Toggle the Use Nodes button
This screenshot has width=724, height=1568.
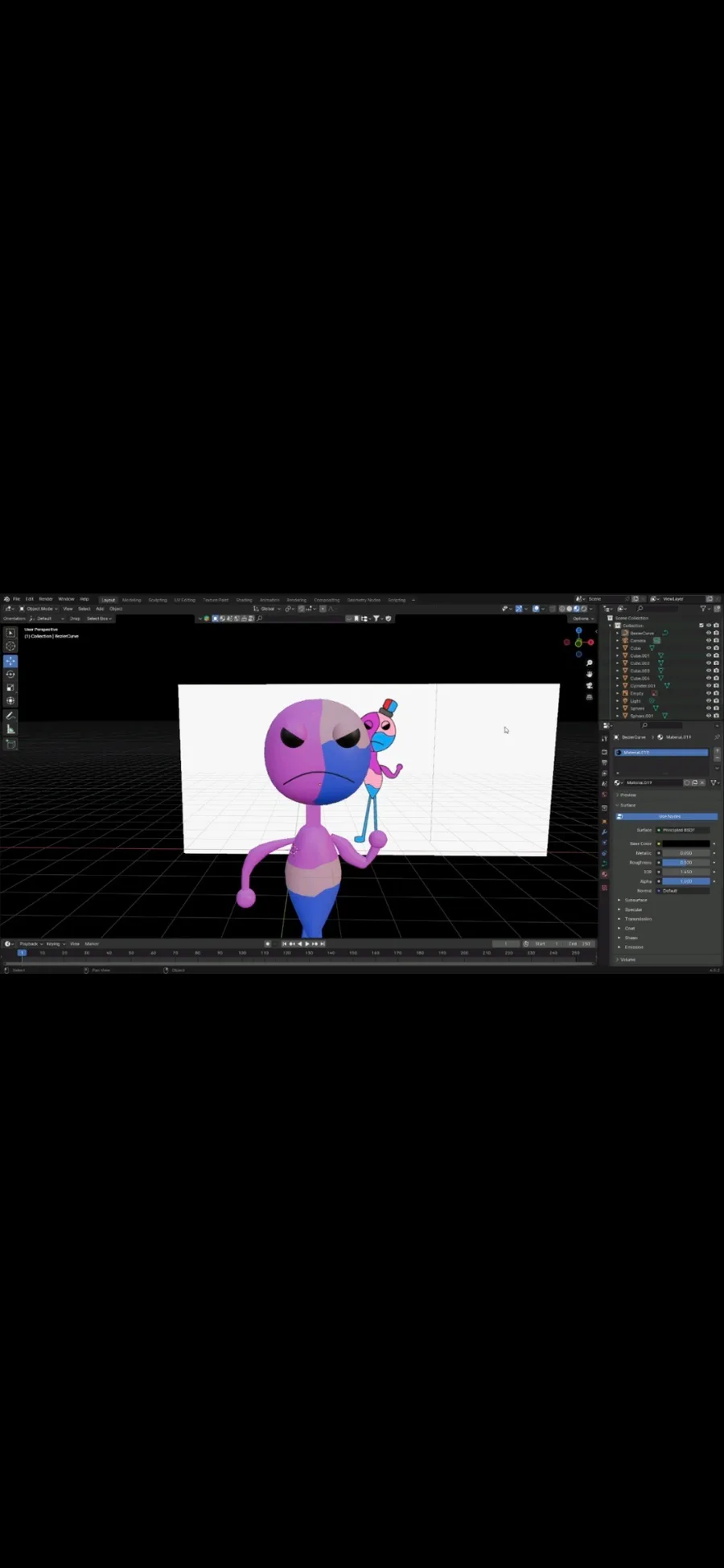click(x=667, y=816)
